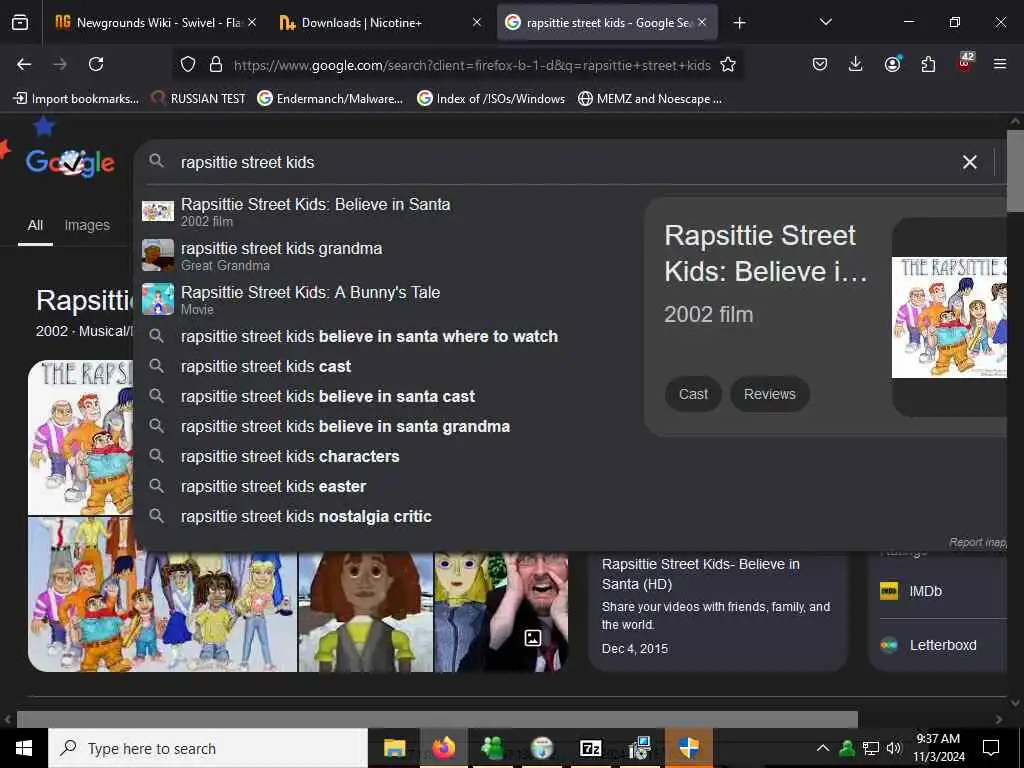Open a new browser tab
The width and height of the screenshot is (1024, 768).
point(739,23)
